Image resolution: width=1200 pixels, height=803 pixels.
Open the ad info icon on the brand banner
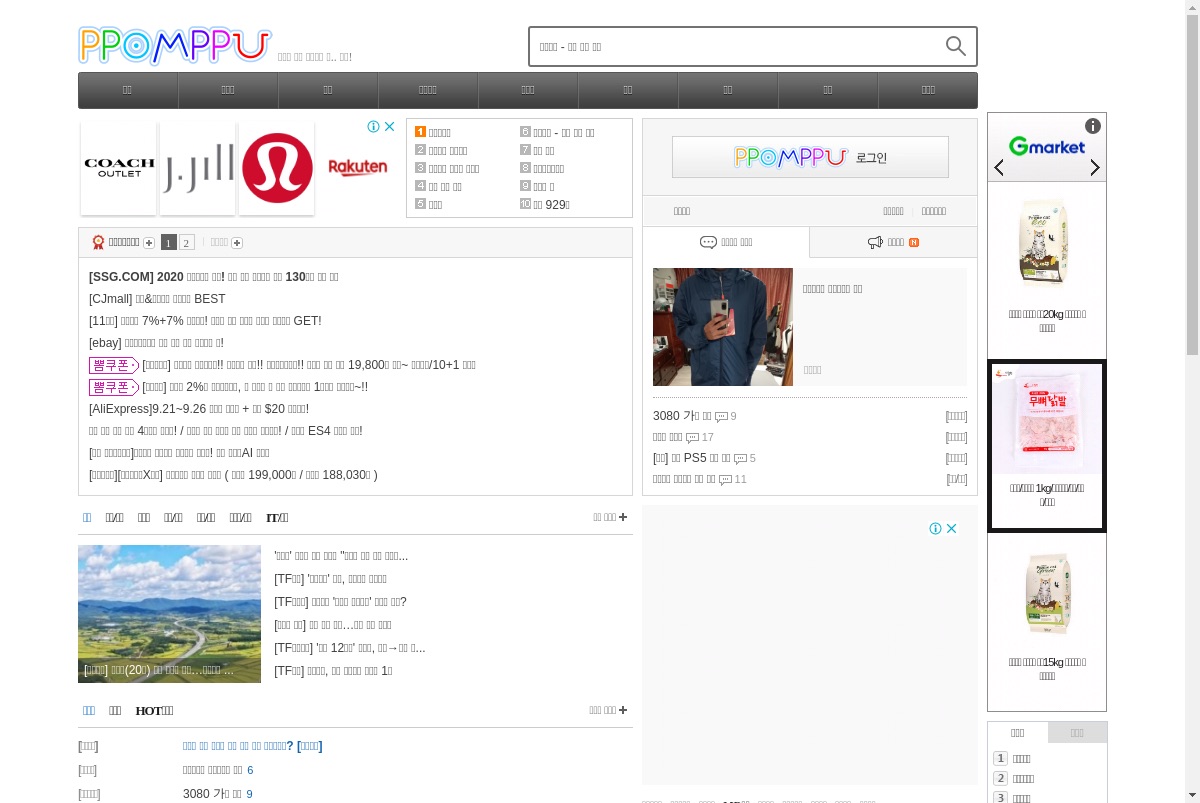pos(373,127)
